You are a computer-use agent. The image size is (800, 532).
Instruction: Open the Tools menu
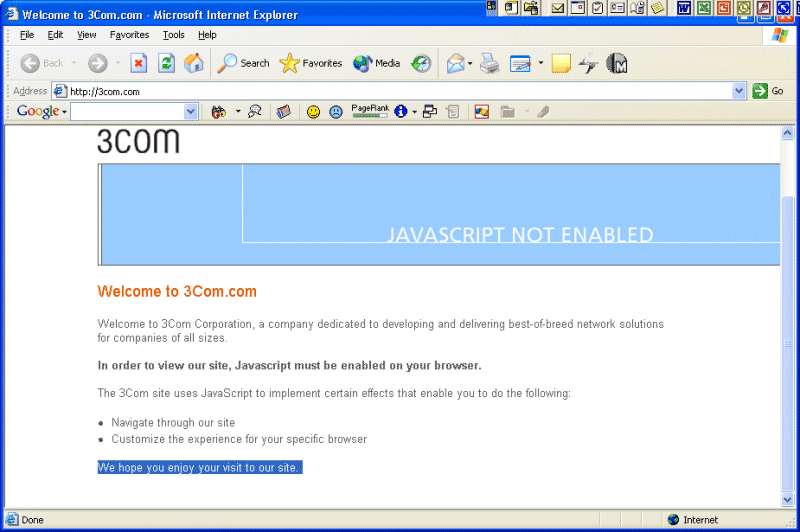[173, 35]
